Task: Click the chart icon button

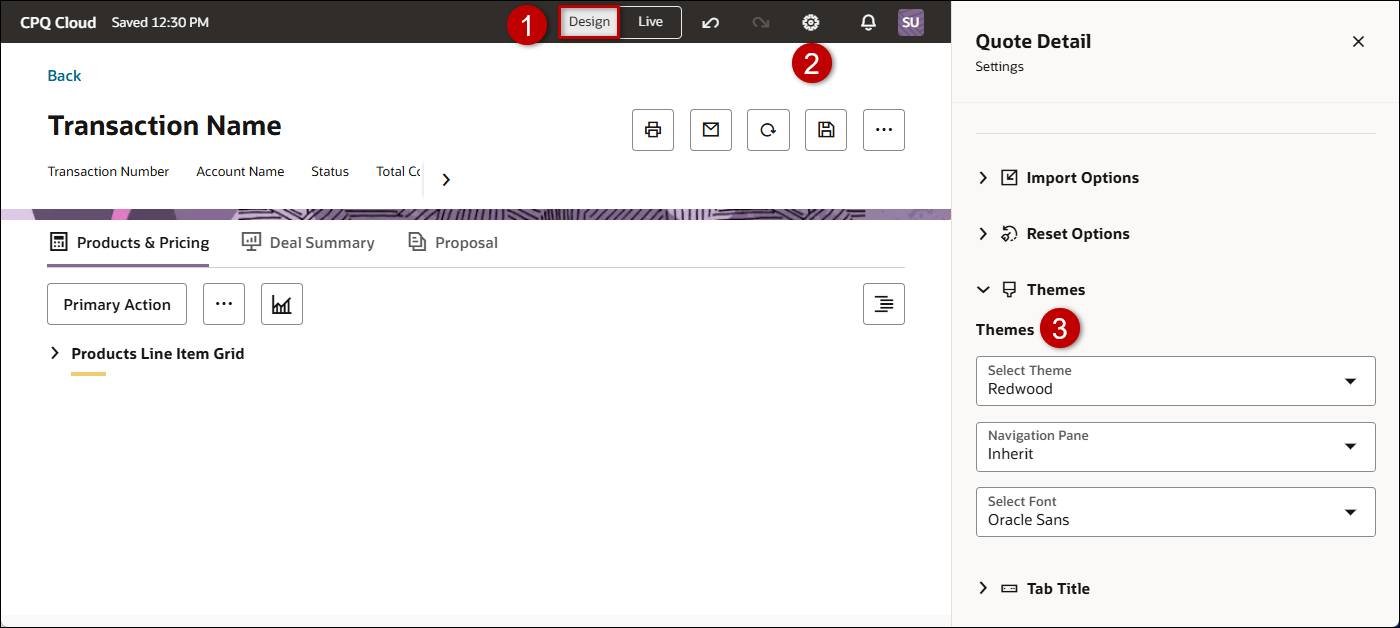Action: [282, 304]
